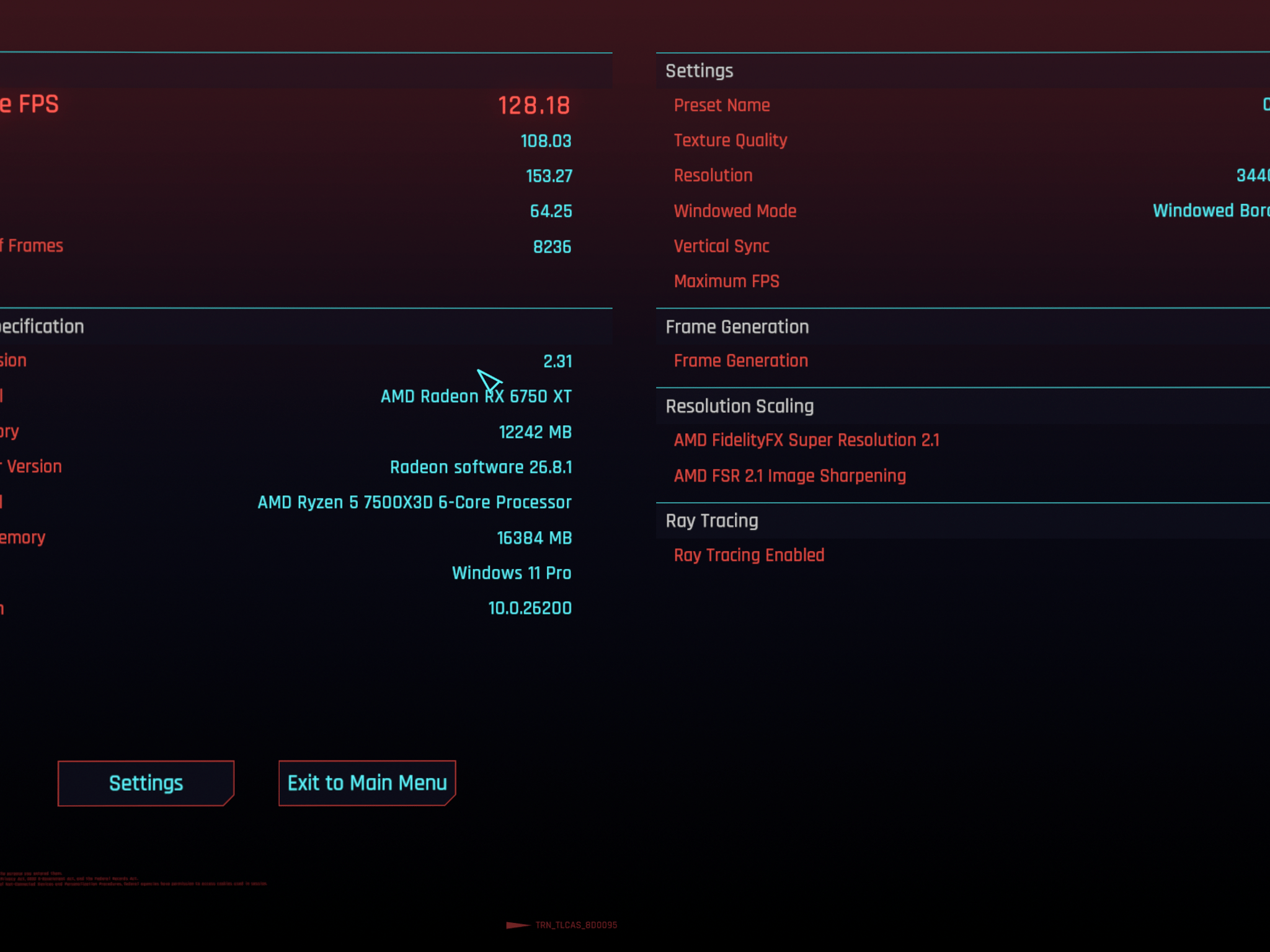Click the Windowed Mode label
Screen dimensions: 1270x952
[x=735, y=211]
